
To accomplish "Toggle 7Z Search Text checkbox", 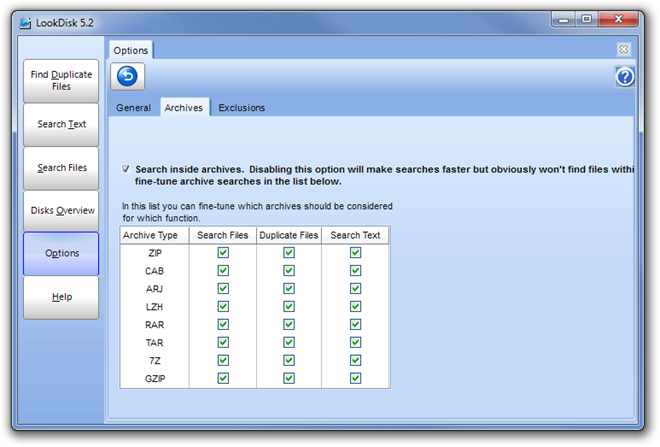I will (x=355, y=361).
